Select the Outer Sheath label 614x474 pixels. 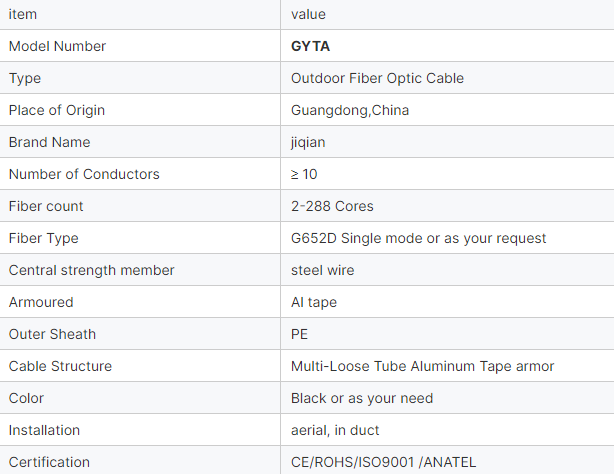52,335
